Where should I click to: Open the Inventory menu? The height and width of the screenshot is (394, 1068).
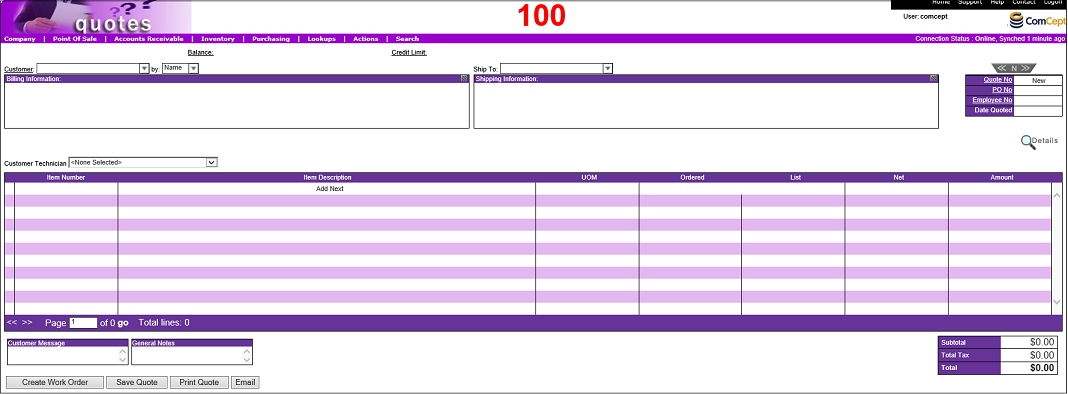(218, 39)
